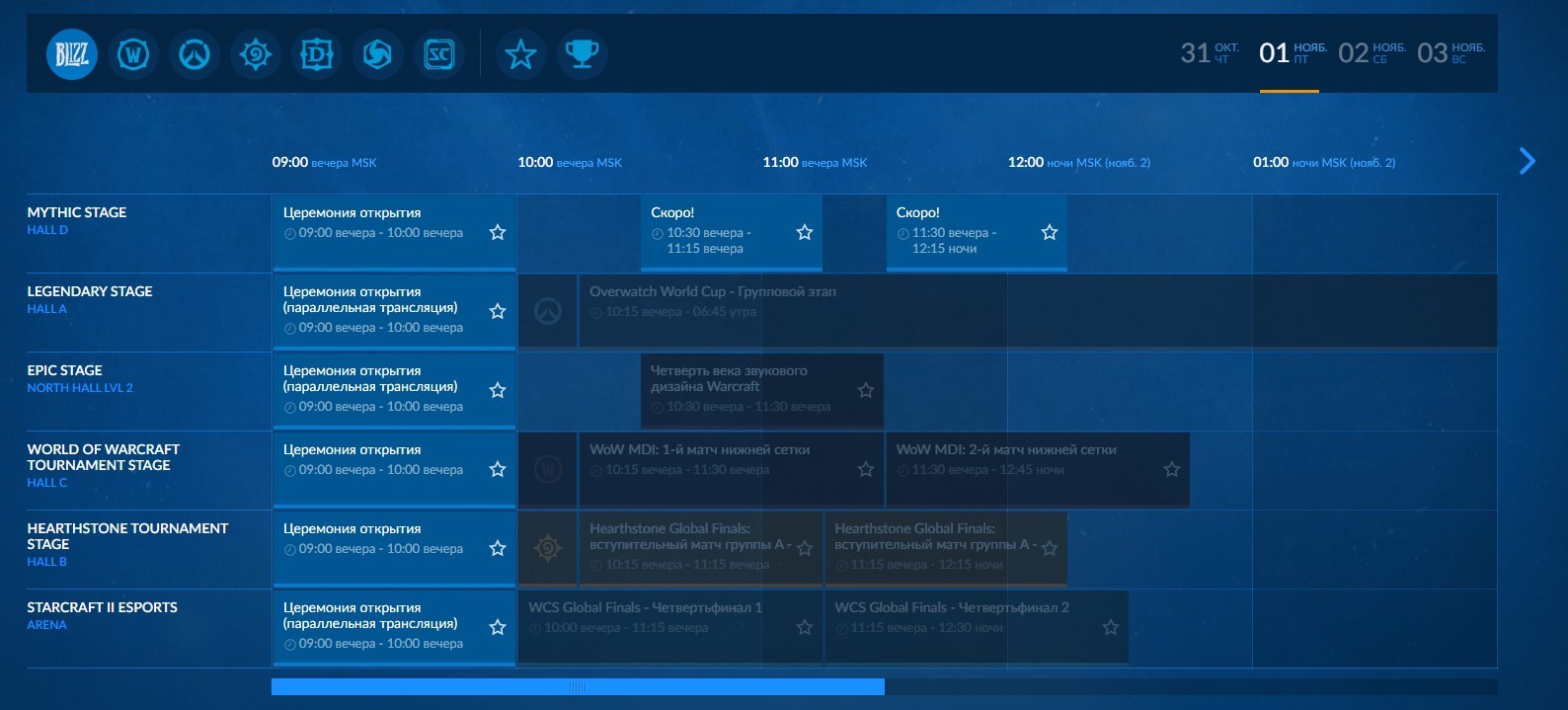Click STARCRAFT II ESPORTS row title

(x=103, y=607)
